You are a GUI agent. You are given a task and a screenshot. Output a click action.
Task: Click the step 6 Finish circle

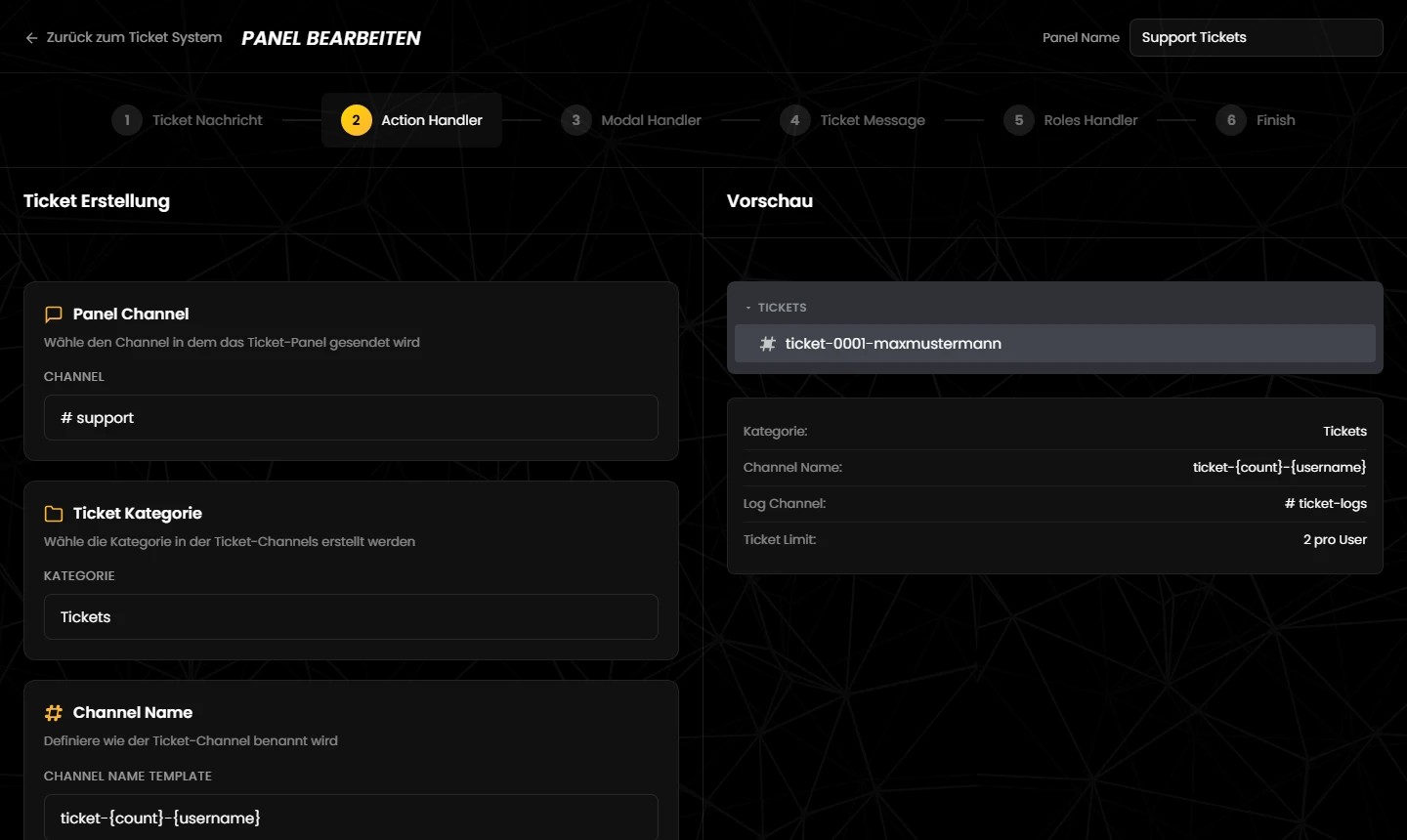1231,120
